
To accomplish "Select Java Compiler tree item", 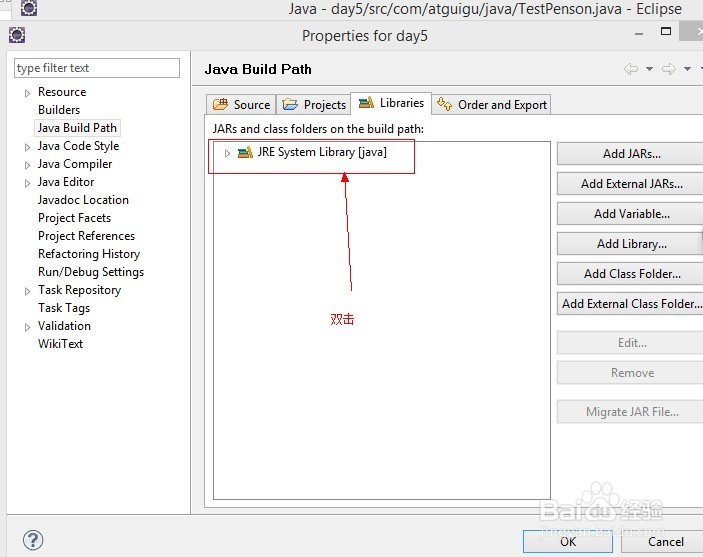I will [x=75, y=164].
